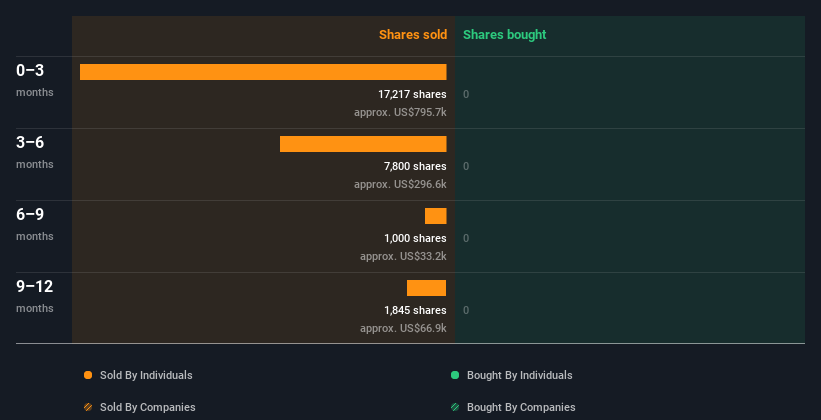Click the 9–12 months sold bar
821x420 pixels.
click(426, 288)
